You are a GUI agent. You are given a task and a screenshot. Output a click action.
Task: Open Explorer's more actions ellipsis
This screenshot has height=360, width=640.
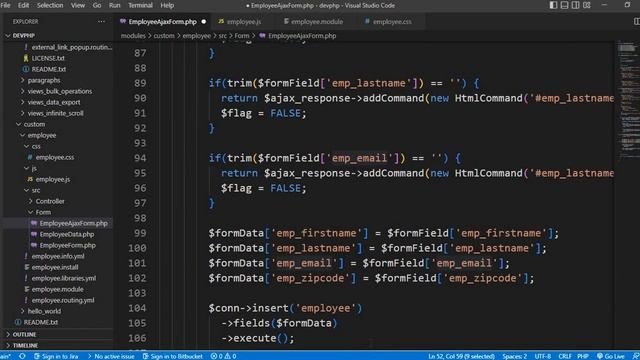pos(101,22)
